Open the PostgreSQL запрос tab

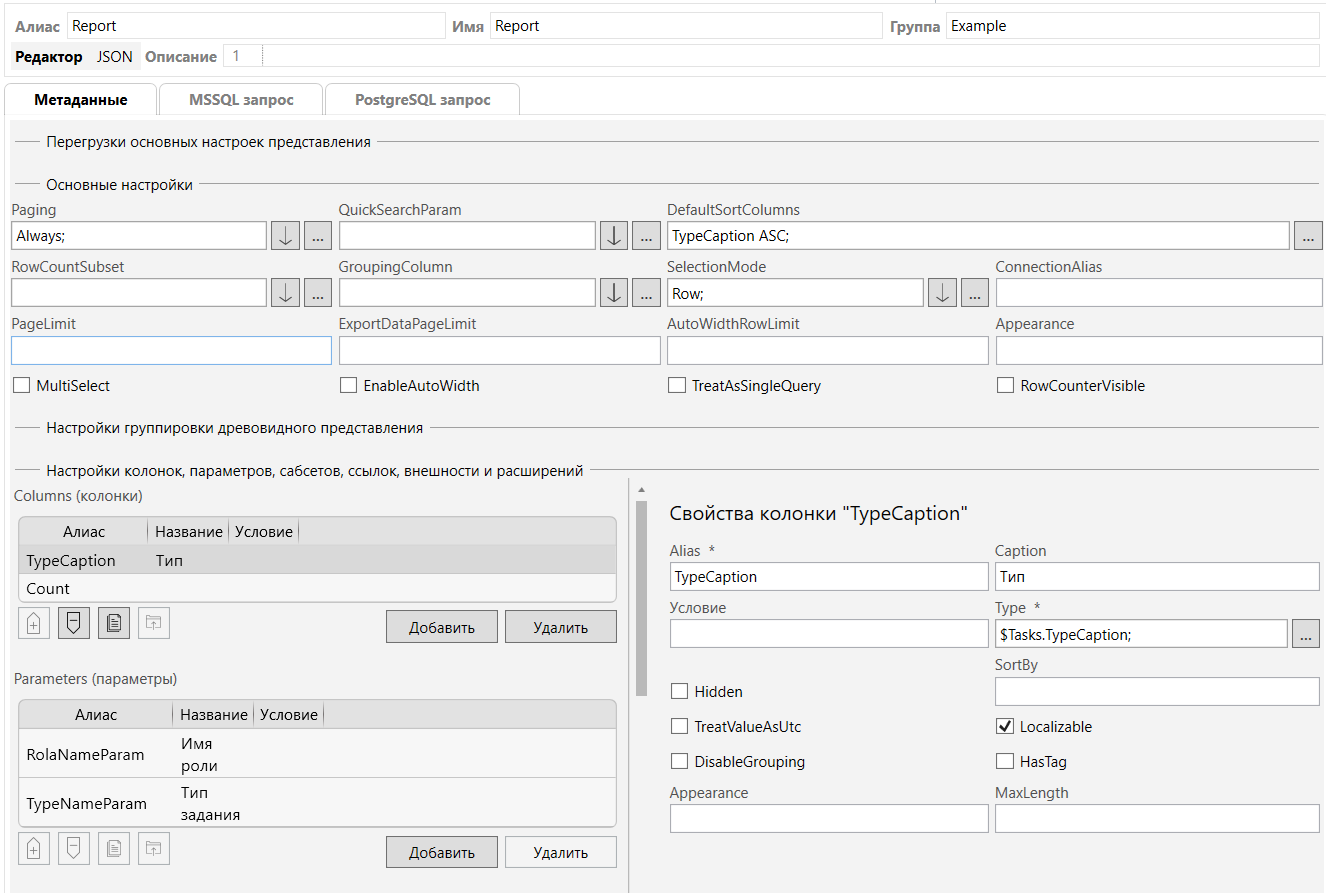point(422,100)
